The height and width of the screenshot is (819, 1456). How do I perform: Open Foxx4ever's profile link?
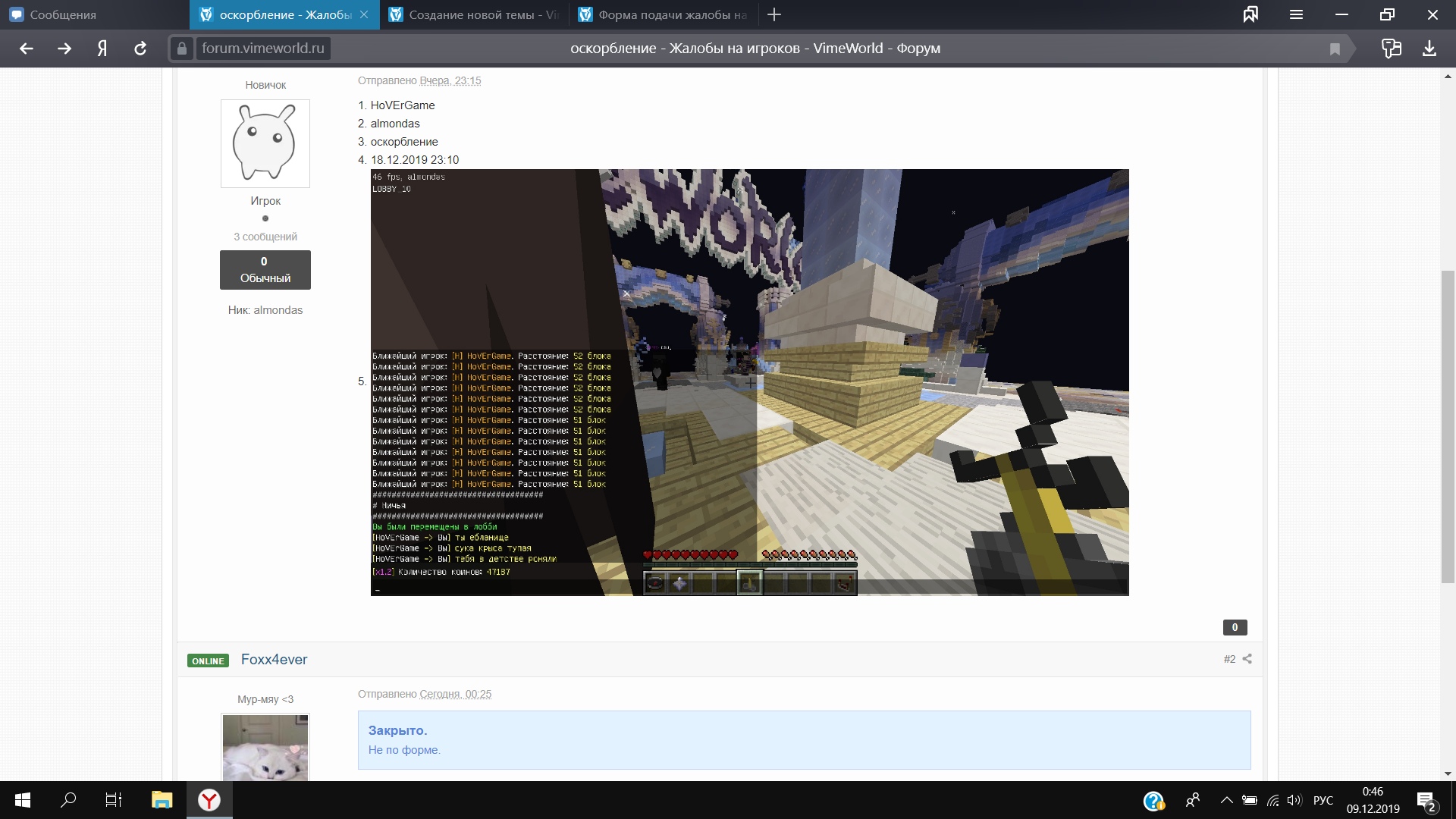274,660
